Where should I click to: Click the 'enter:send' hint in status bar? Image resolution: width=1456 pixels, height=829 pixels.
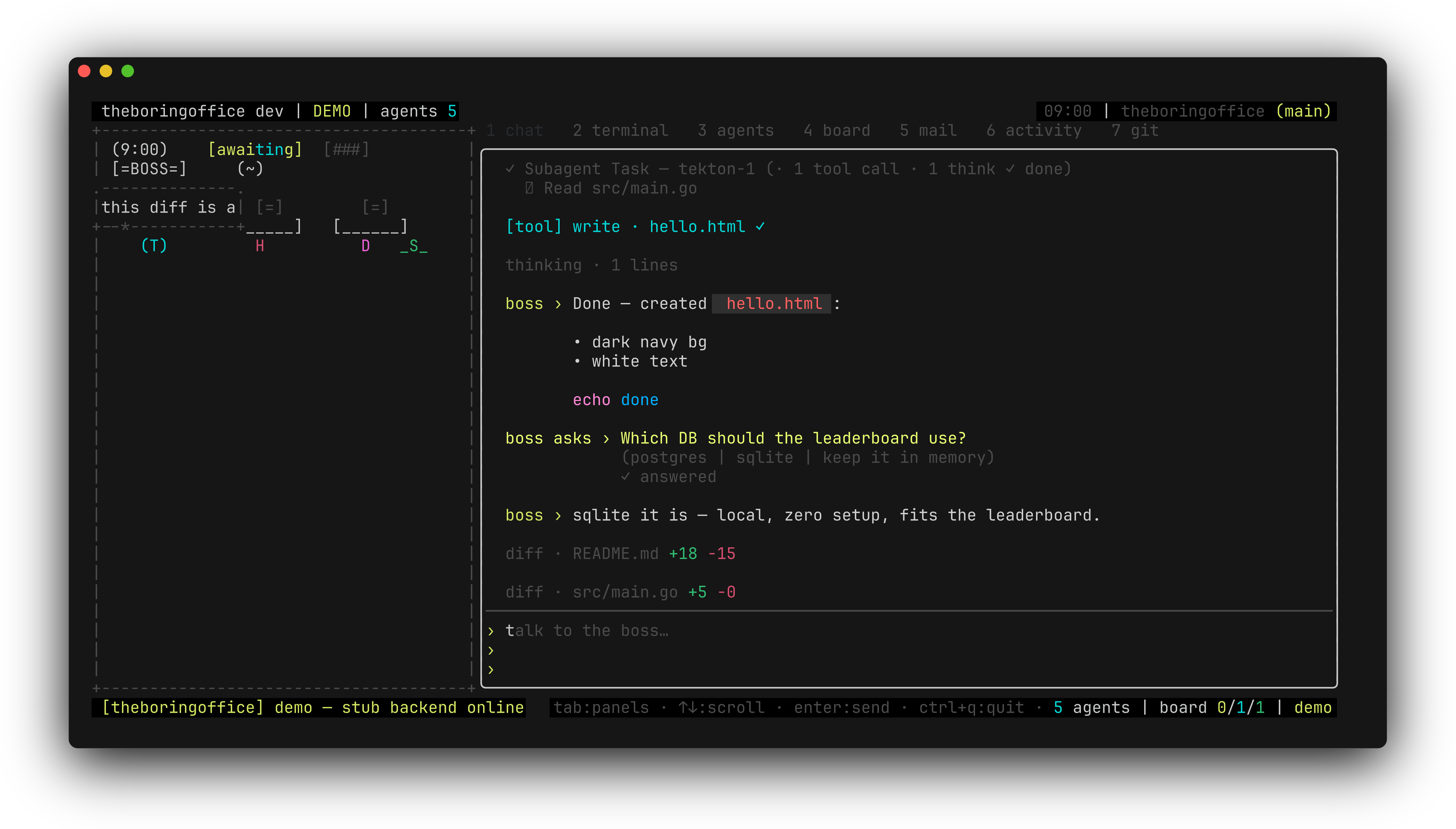[x=841, y=707]
